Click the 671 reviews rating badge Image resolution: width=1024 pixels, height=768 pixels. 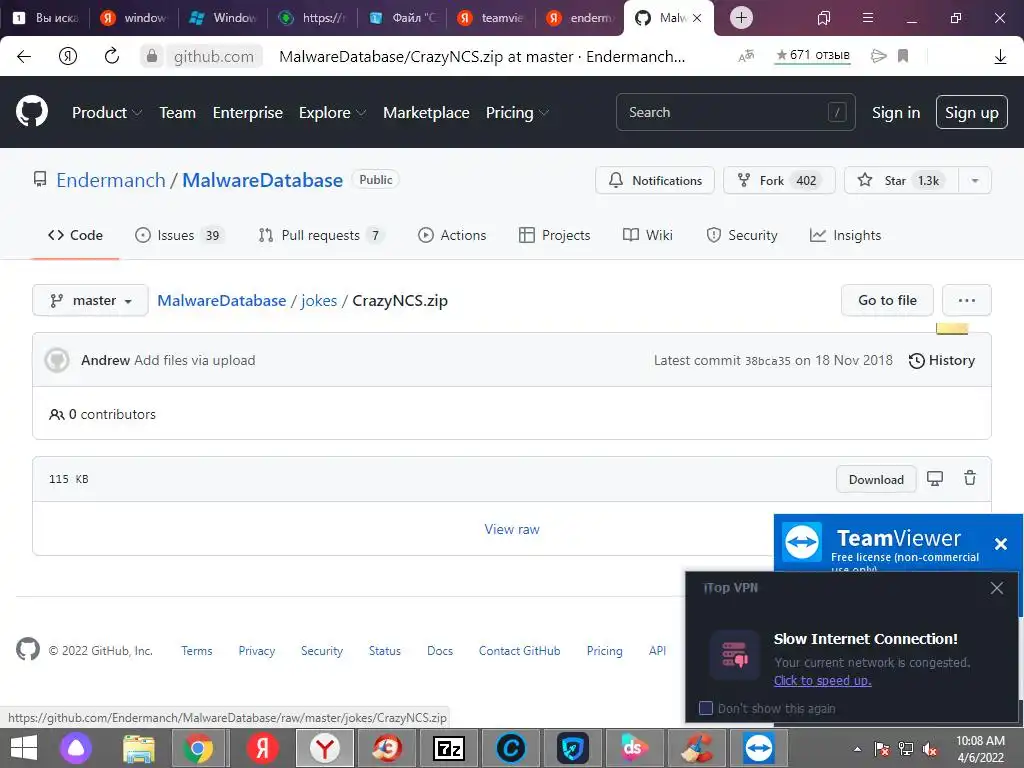pos(812,56)
